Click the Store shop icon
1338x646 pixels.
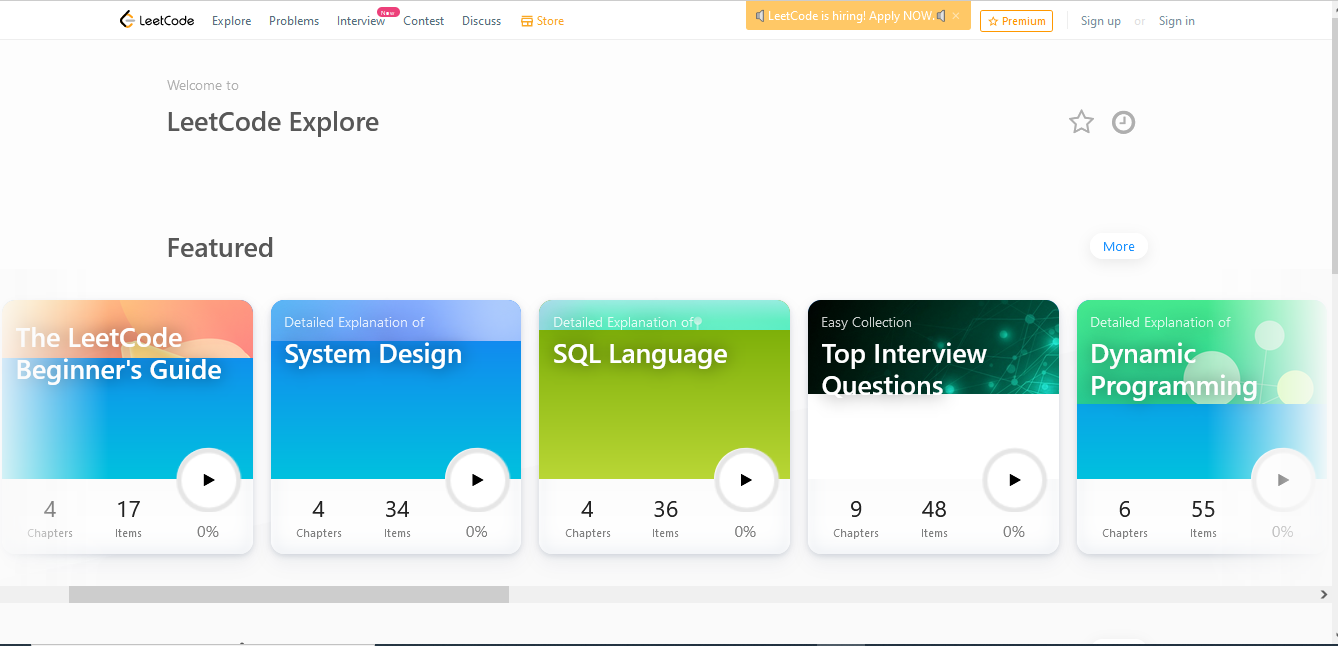point(527,21)
